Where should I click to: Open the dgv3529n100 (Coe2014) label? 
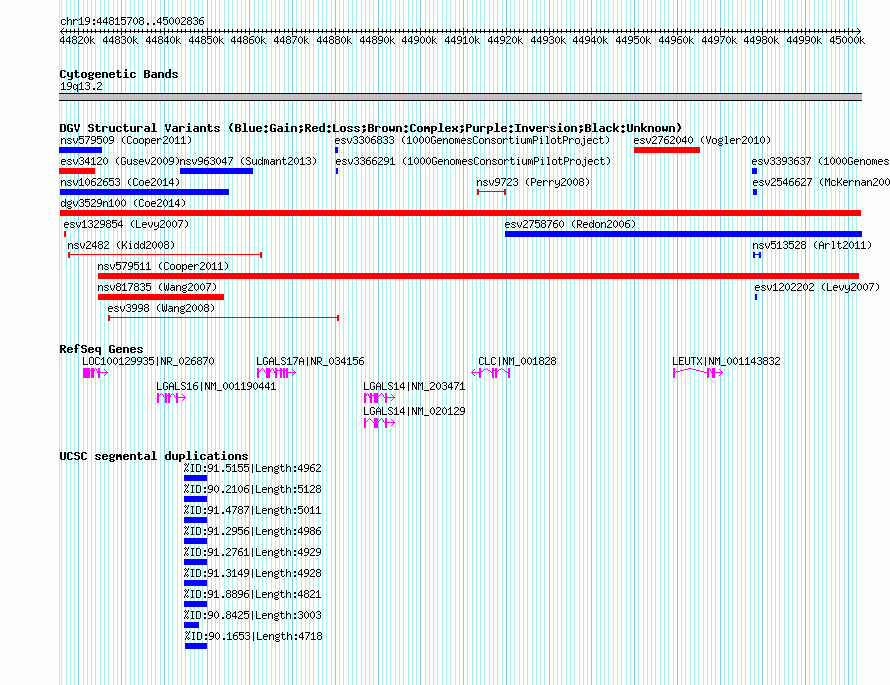pos(123,203)
